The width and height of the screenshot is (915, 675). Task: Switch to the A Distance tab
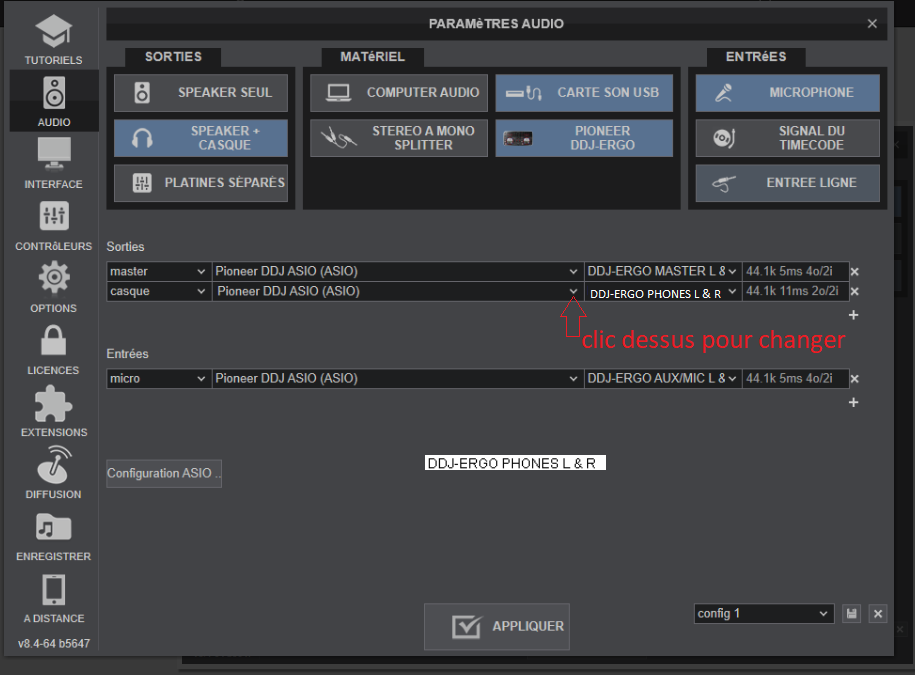(x=53, y=597)
